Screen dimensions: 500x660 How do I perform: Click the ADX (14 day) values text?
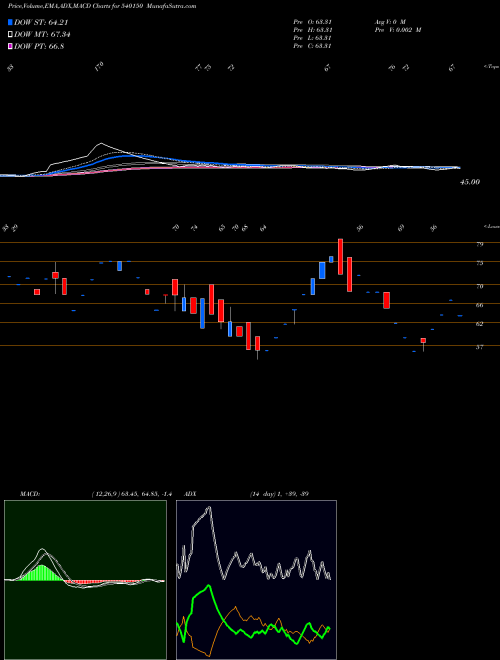[279, 494]
